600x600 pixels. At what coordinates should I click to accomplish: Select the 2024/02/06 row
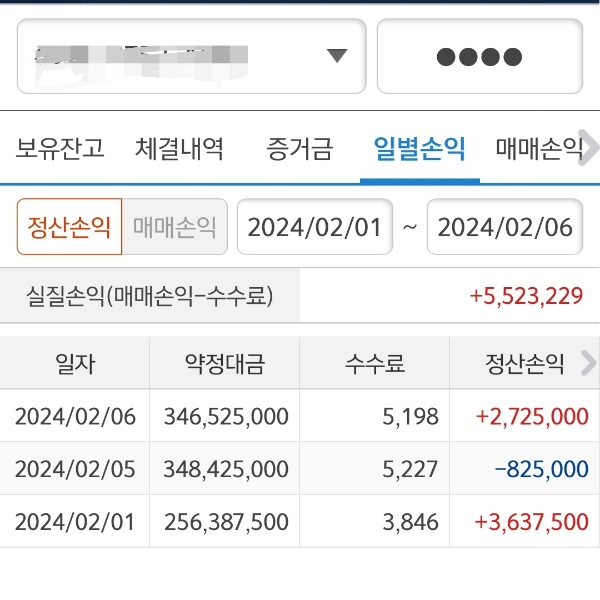(x=300, y=417)
